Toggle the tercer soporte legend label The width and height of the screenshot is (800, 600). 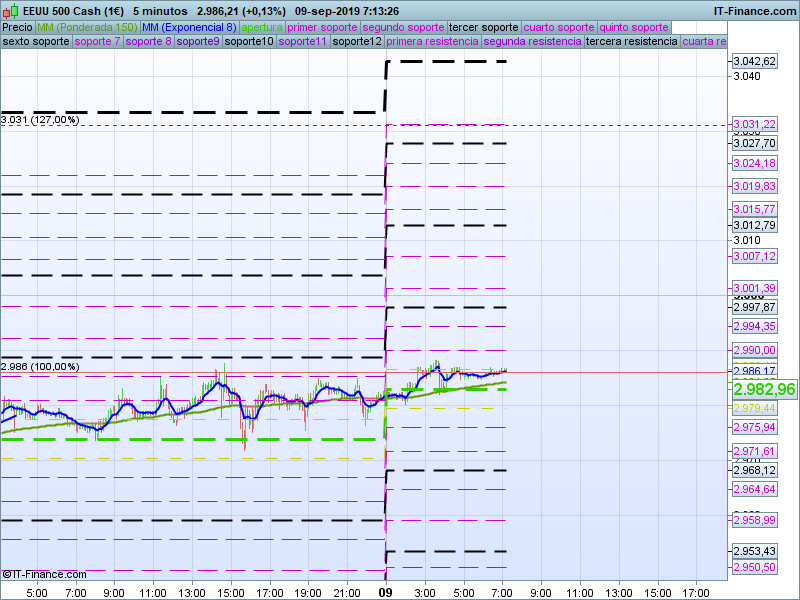point(484,27)
